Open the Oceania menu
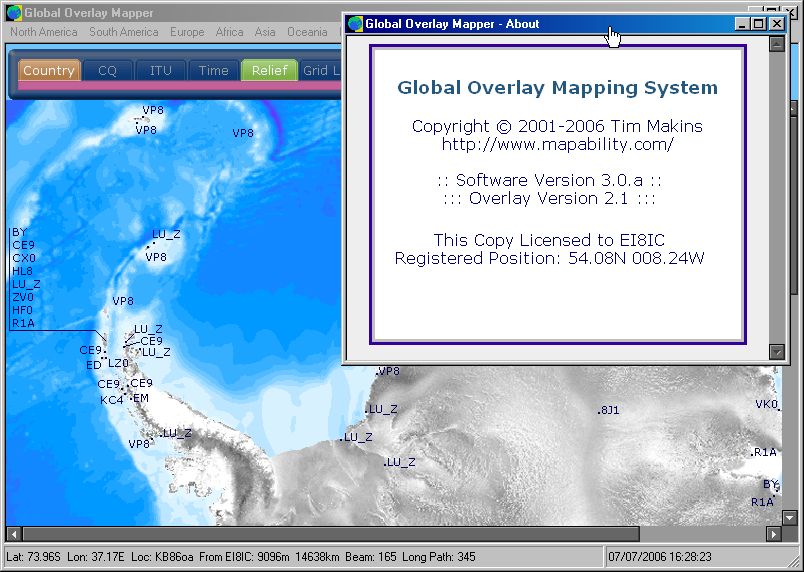 (307, 32)
